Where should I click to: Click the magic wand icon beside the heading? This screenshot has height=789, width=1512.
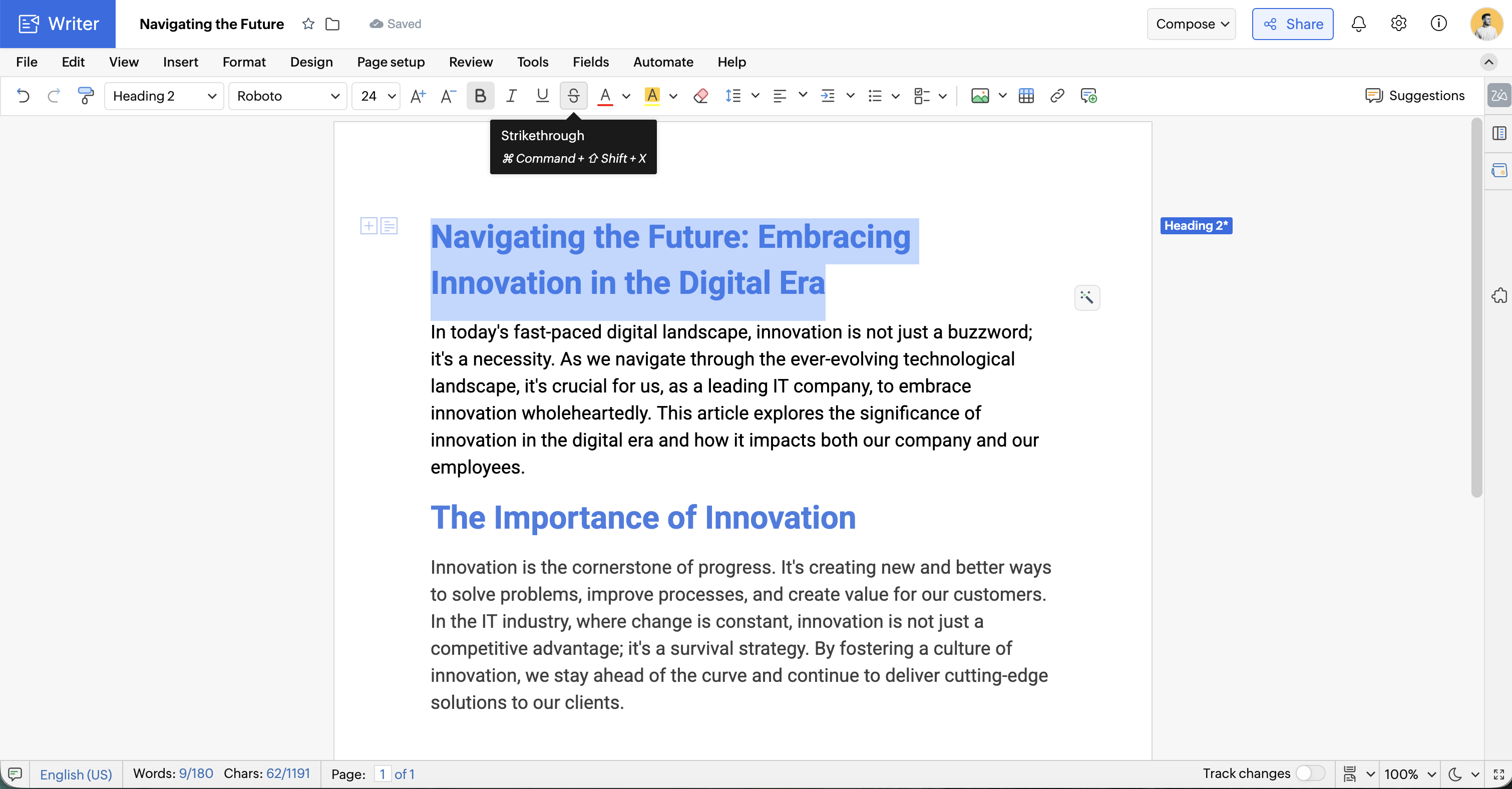(x=1086, y=298)
